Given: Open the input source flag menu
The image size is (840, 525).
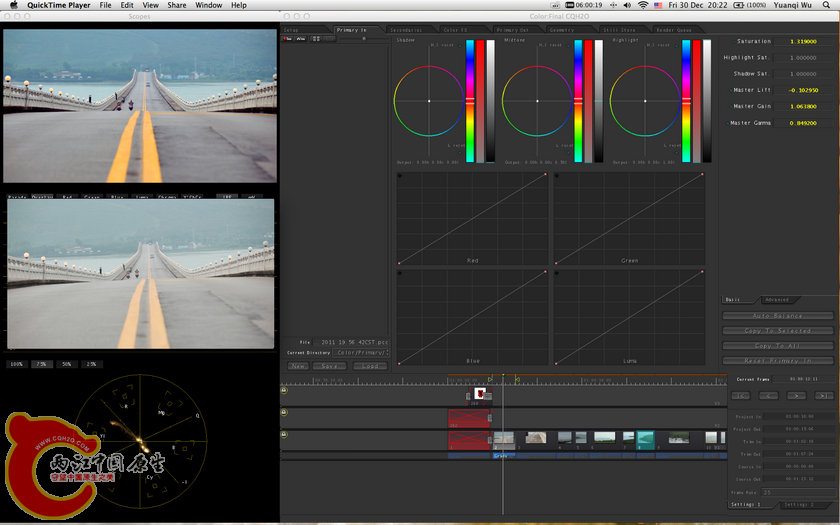Looking at the screenshot, I should tap(658, 5).
